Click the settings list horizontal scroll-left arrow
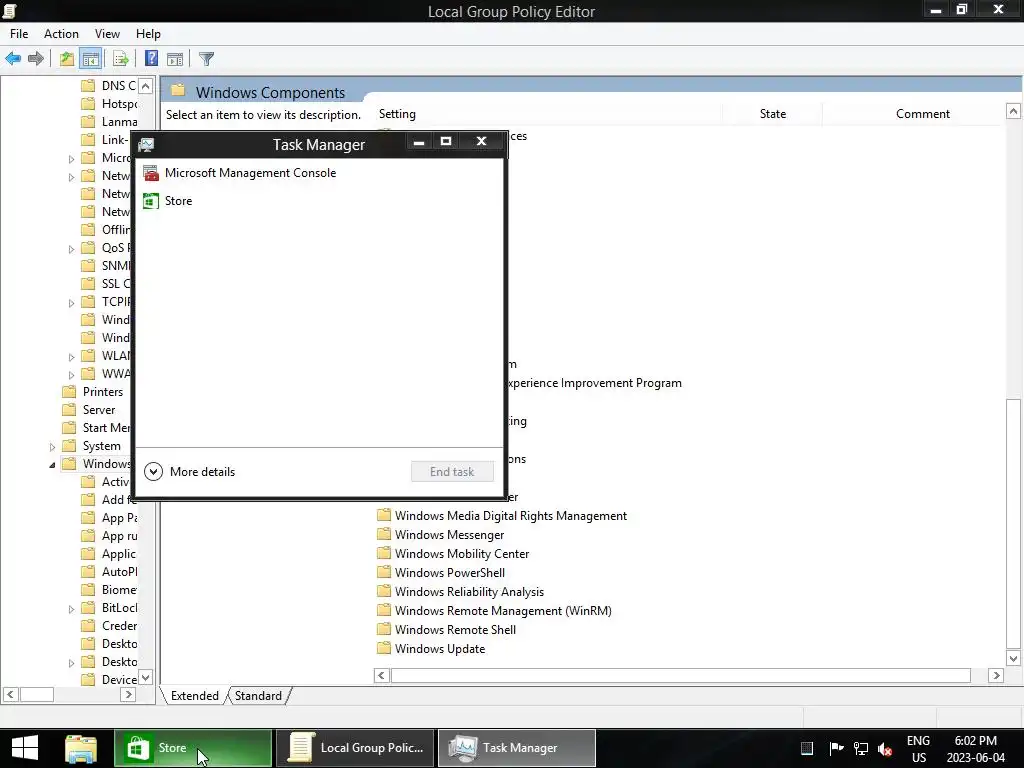The height and width of the screenshot is (768, 1024). 382,675
